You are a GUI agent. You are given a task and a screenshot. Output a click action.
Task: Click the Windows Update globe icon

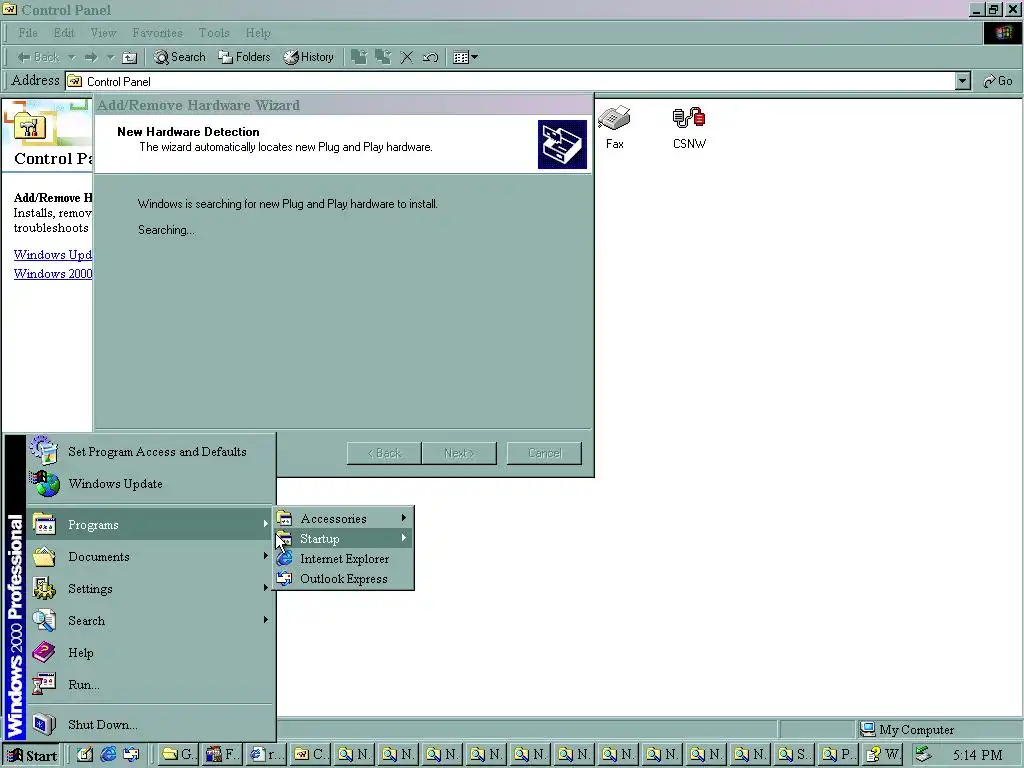point(44,483)
